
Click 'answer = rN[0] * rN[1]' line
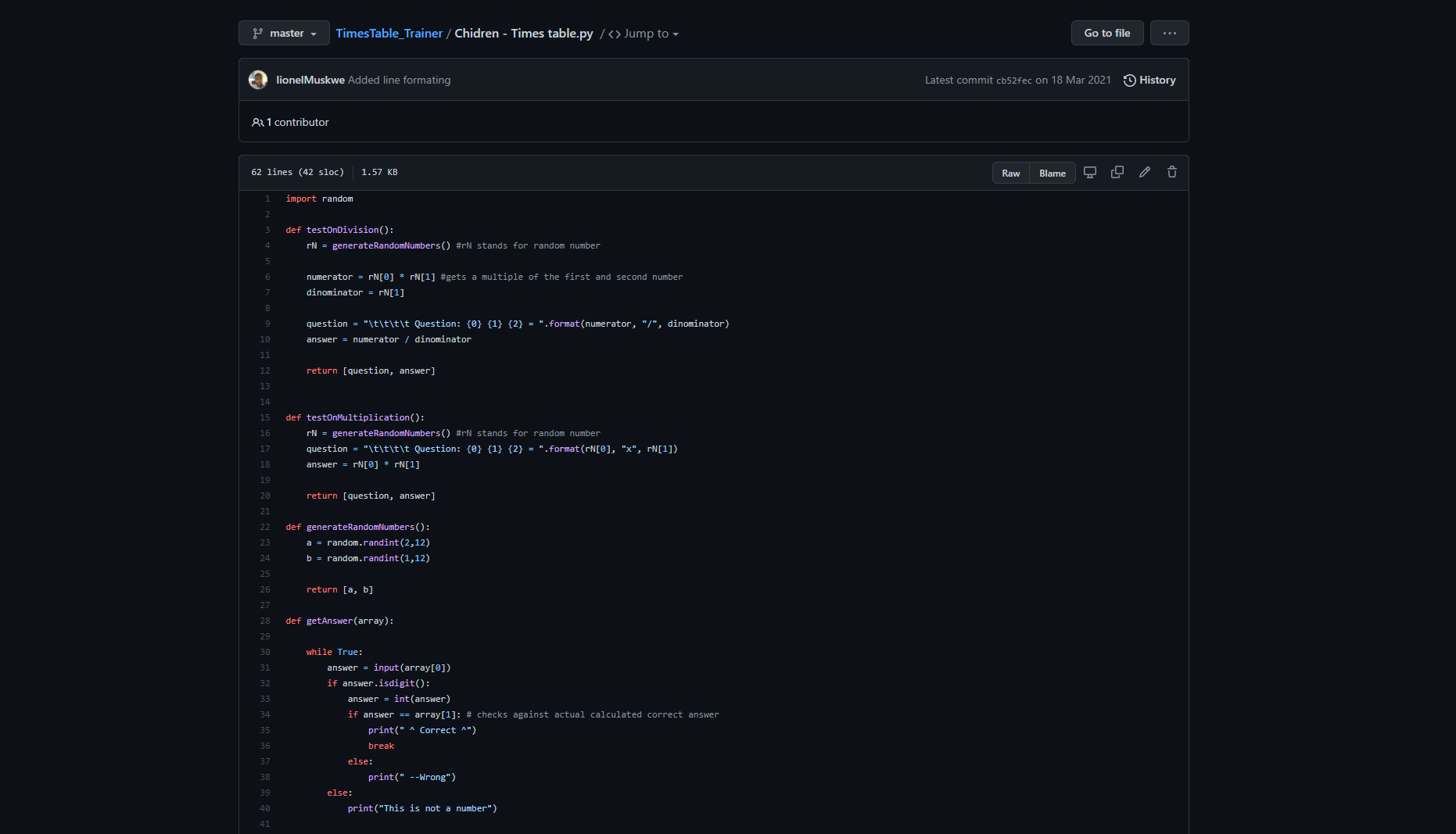point(363,464)
